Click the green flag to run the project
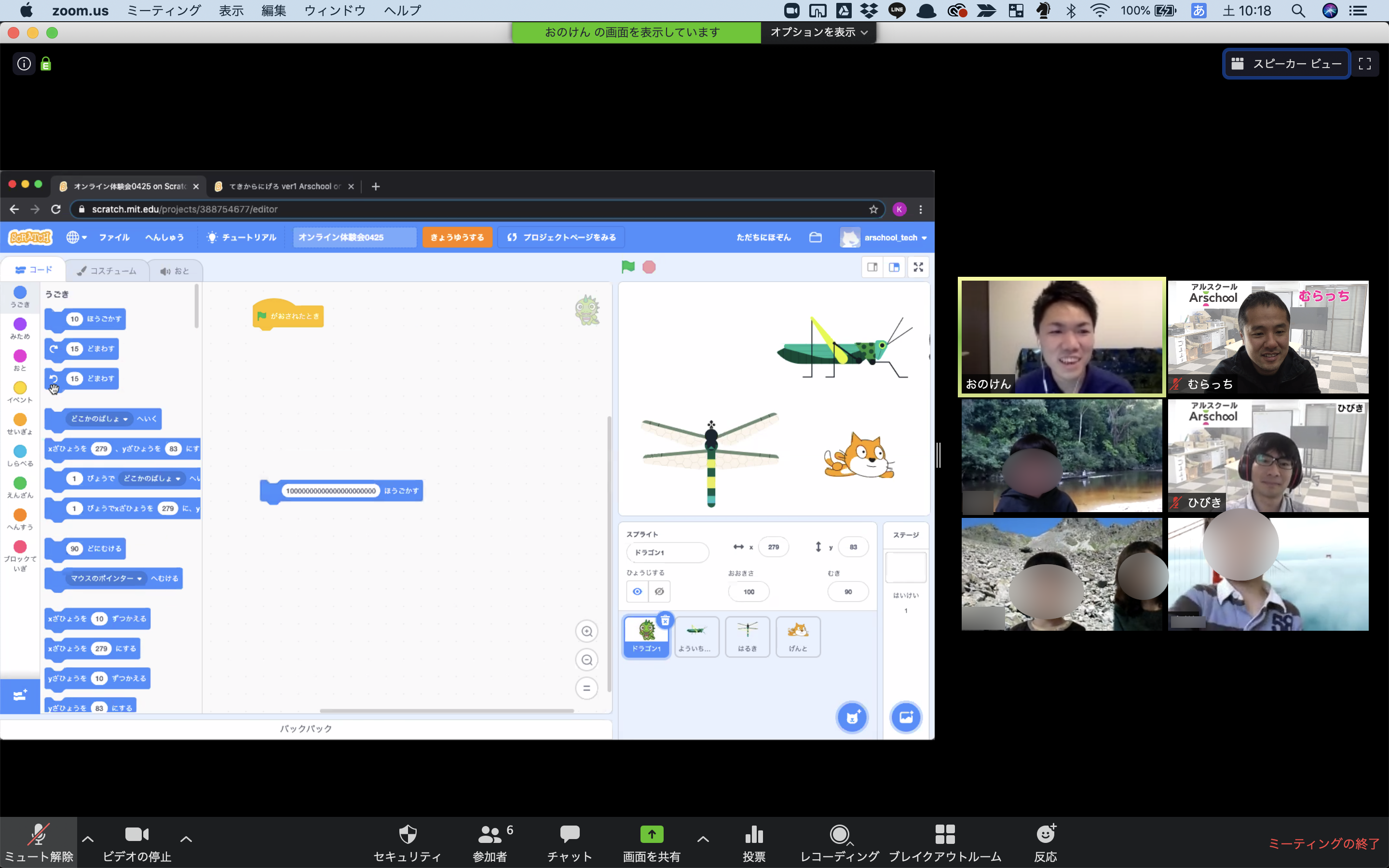Screen dimensions: 1389x868 click(628, 267)
